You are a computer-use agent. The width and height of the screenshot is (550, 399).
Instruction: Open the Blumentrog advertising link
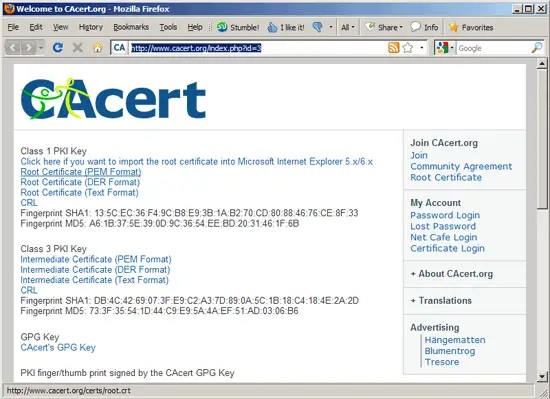point(450,351)
